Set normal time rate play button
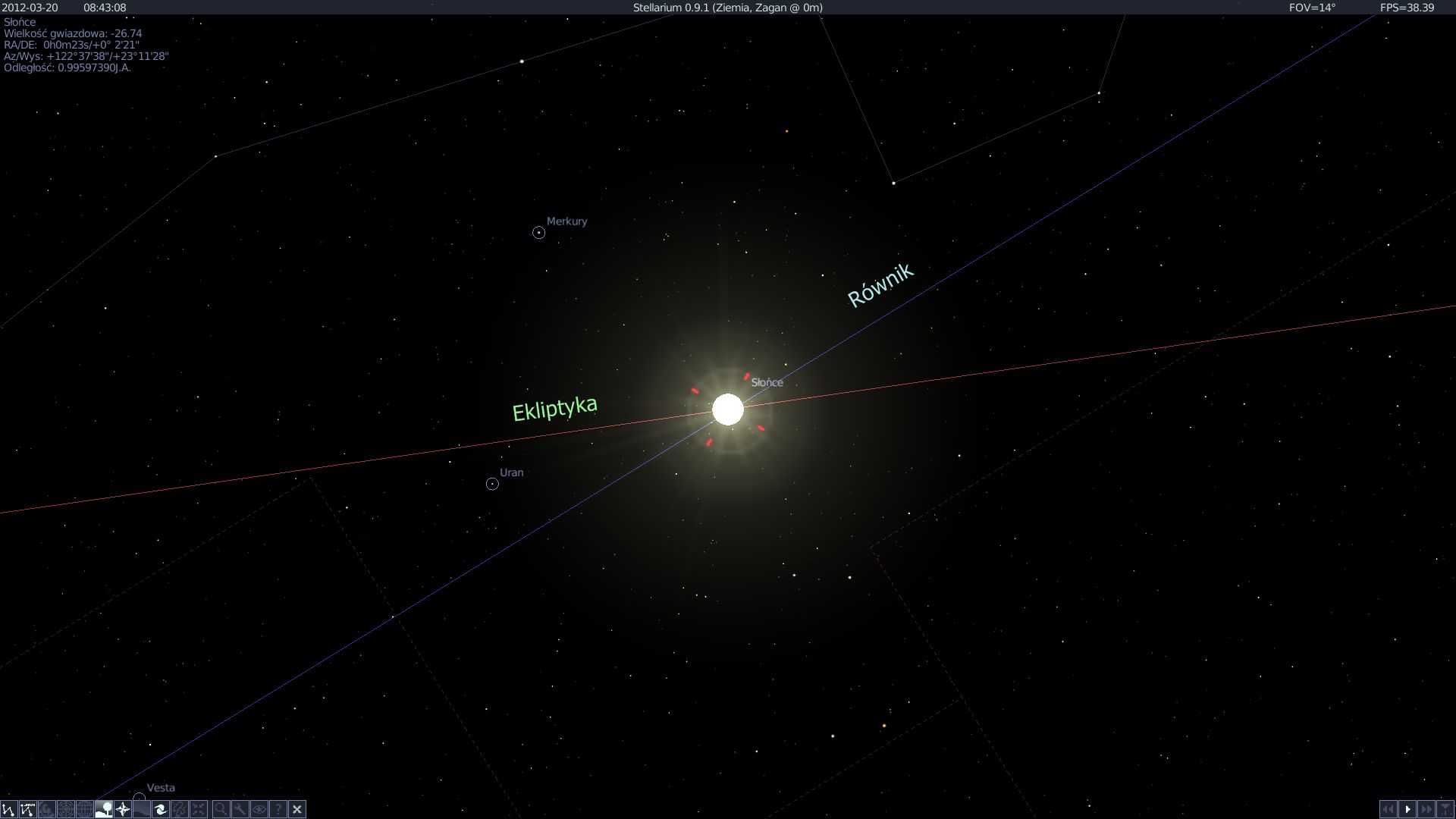The height and width of the screenshot is (819, 1456). point(1407,809)
